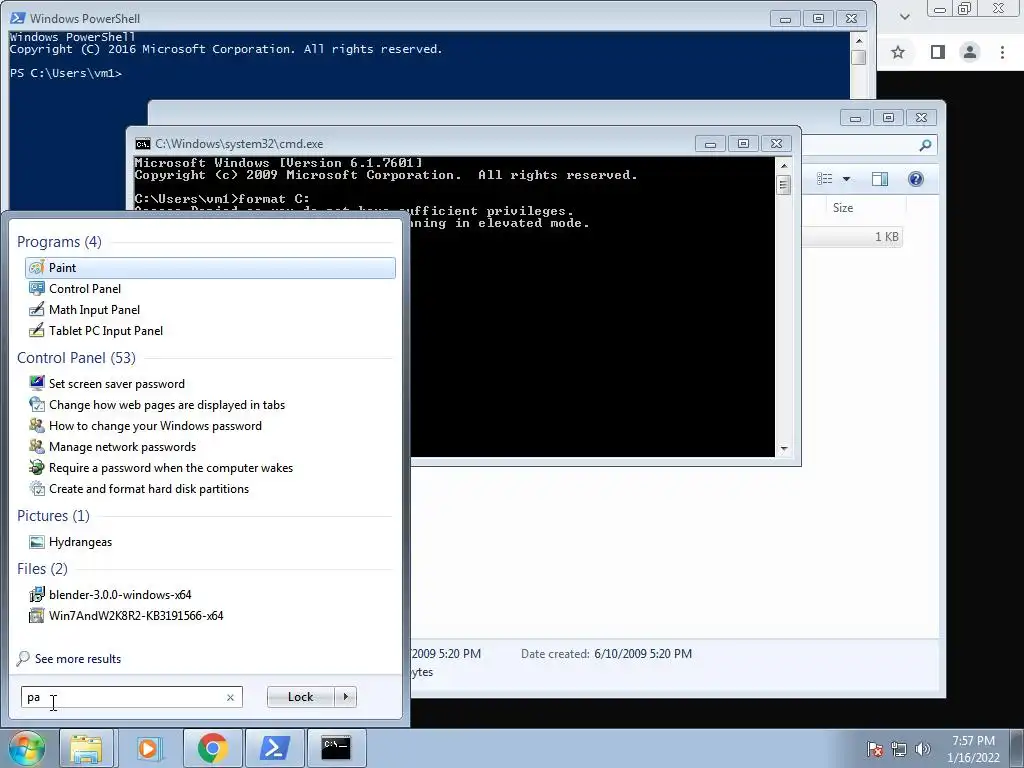
Task: Open Windows Explorer from the taskbar
Action: 86,748
